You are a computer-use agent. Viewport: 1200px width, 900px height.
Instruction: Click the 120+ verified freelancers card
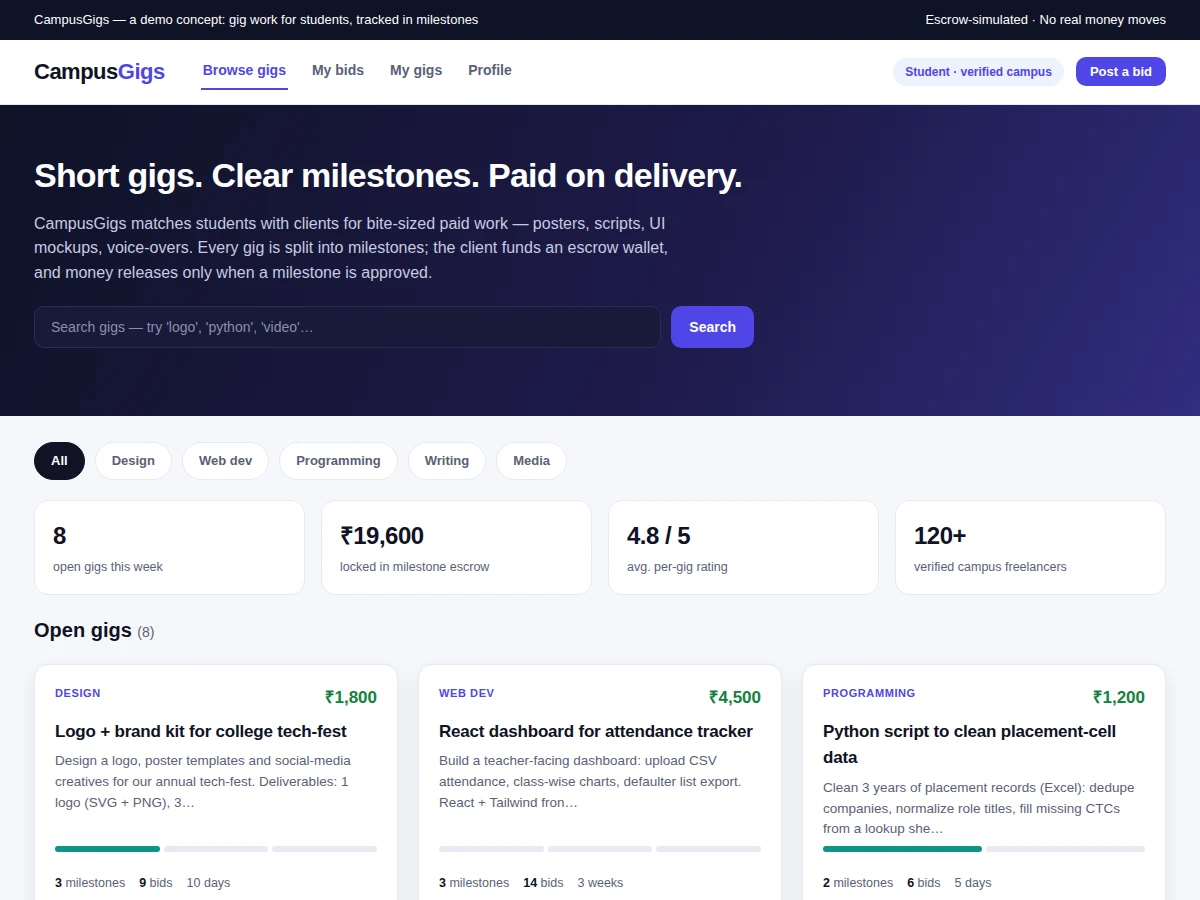1030,547
